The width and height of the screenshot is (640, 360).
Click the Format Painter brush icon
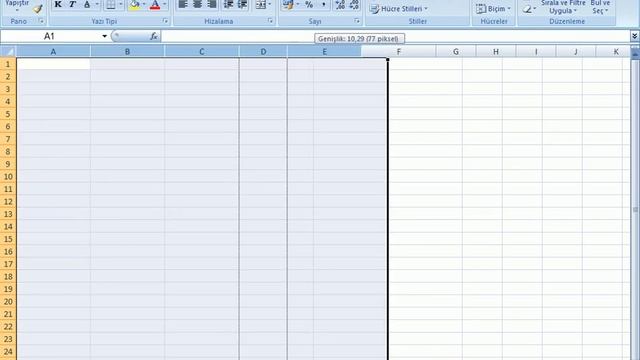38,9
